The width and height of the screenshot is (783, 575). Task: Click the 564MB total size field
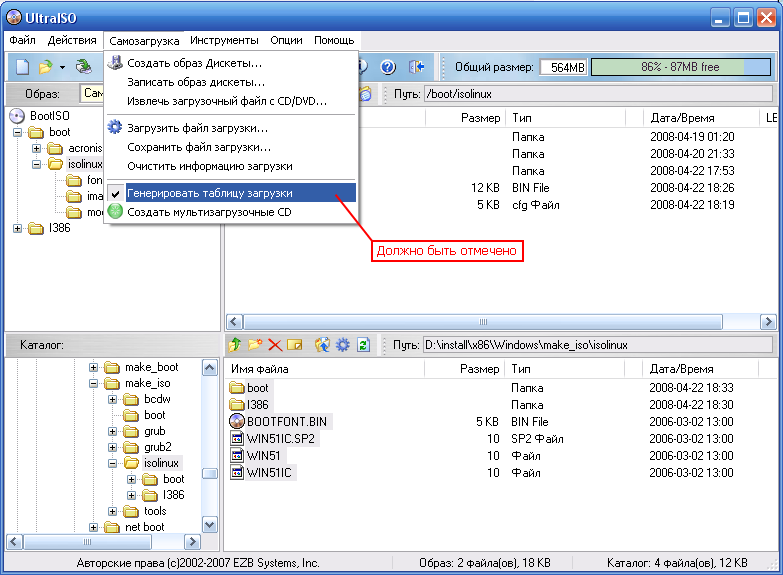click(x=564, y=67)
